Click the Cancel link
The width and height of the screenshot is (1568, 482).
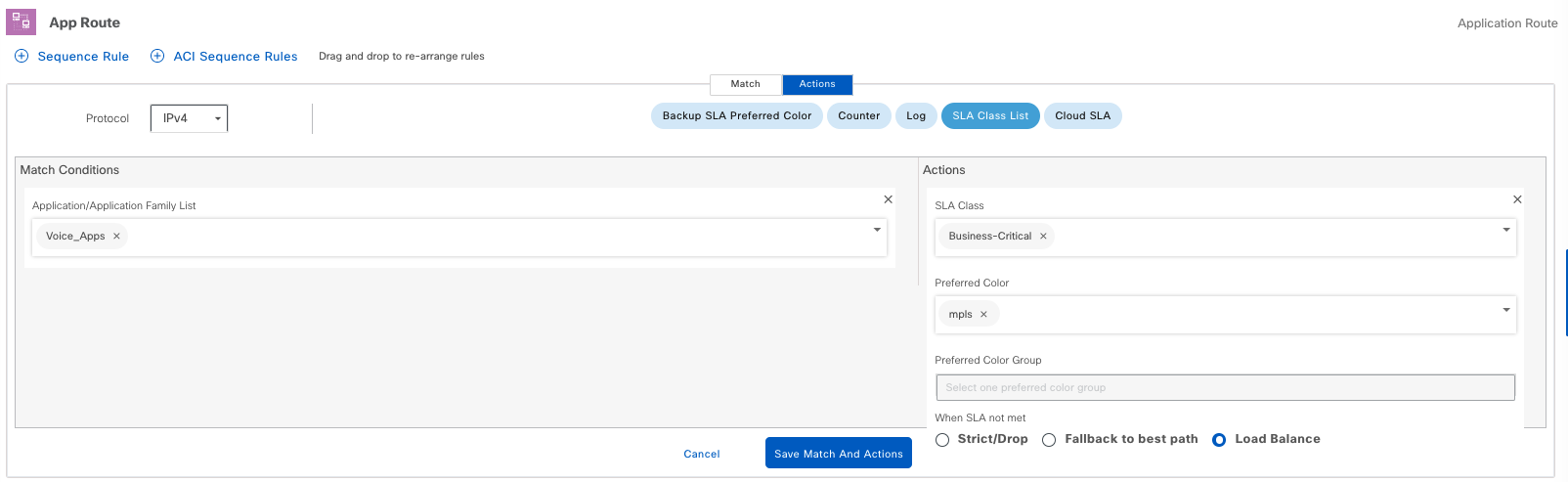701,454
